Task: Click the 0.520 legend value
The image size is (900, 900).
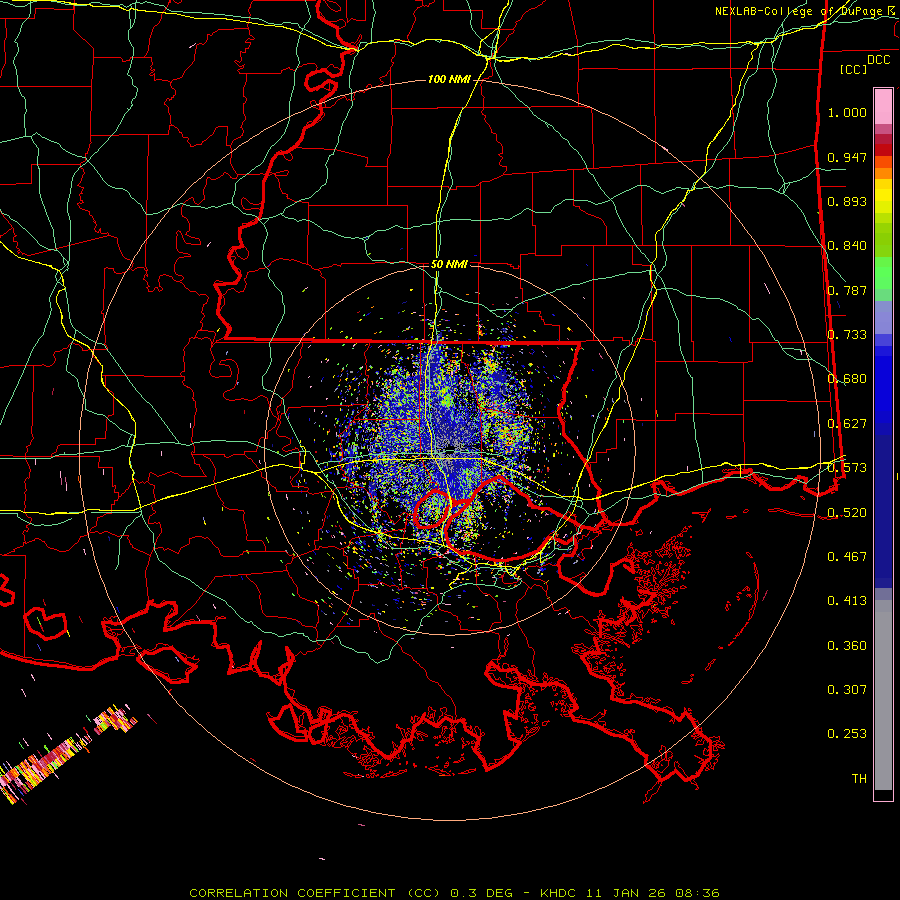Action: click(x=847, y=513)
